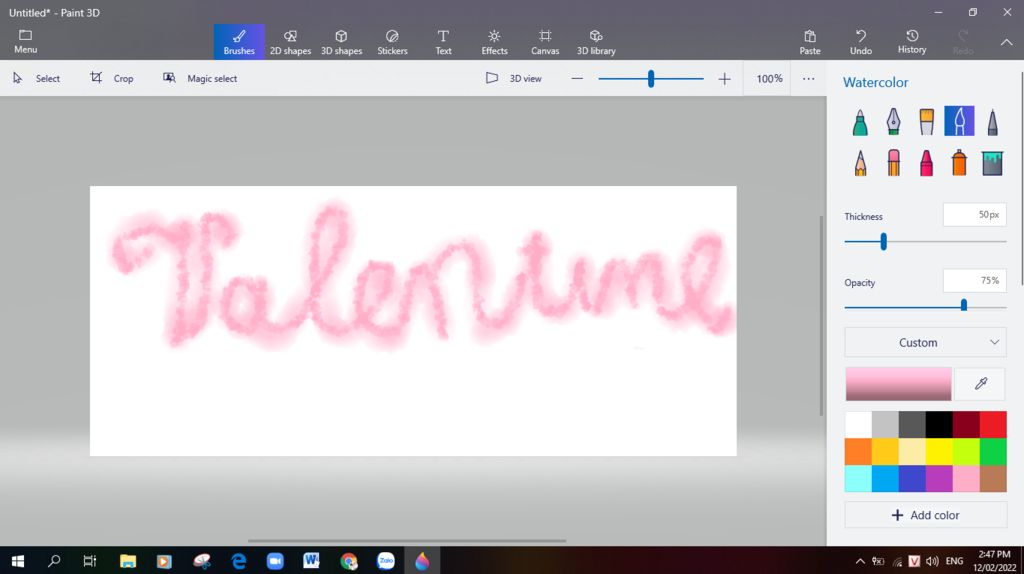1024x574 pixels.
Task: Pick the bright red color swatch
Action: pos(993,424)
